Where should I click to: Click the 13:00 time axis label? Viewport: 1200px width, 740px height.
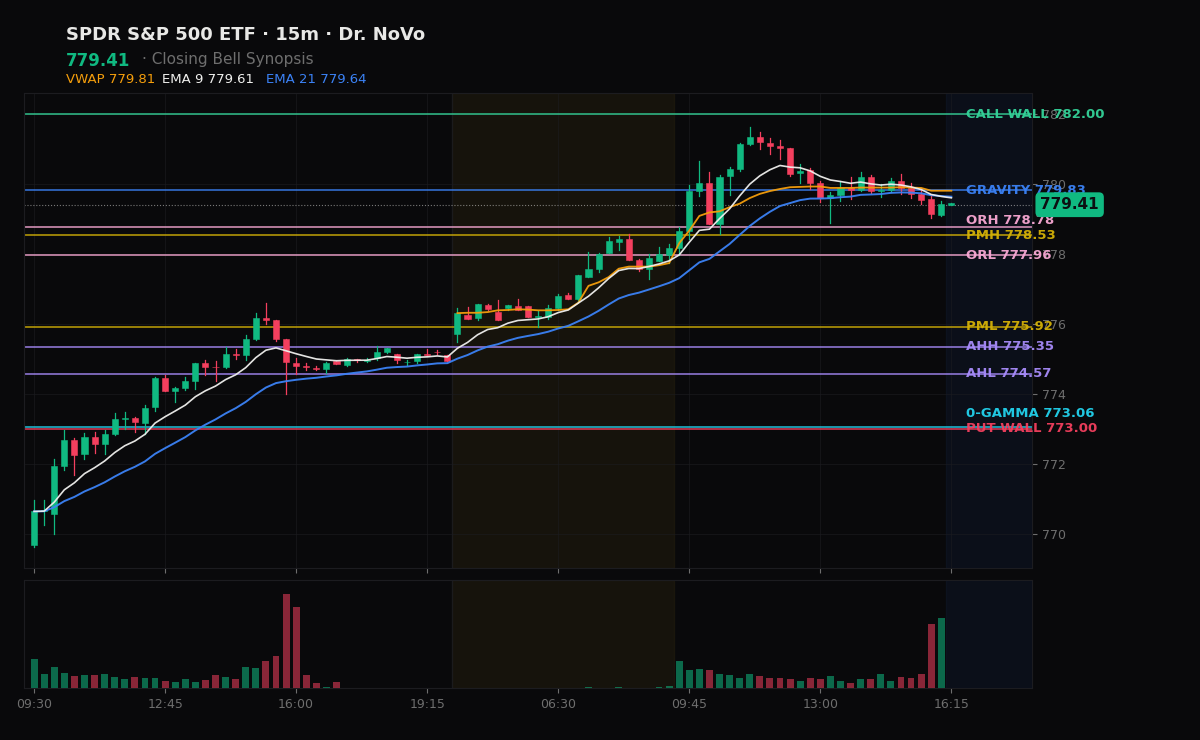pos(820,704)
